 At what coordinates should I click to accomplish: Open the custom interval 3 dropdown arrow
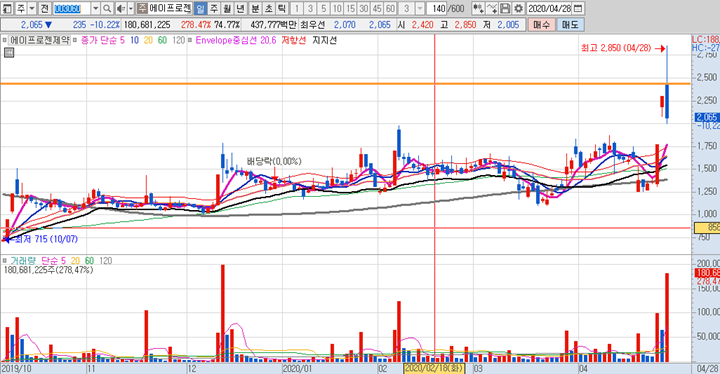(420, 8)
